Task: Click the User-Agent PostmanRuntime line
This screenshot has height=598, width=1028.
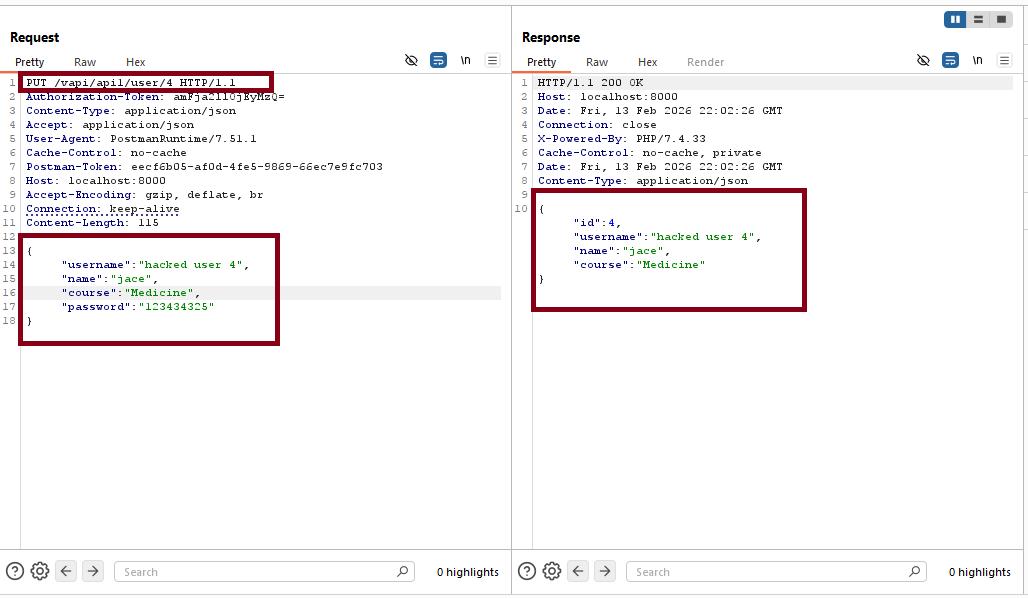Action: [x=141, y=138]
